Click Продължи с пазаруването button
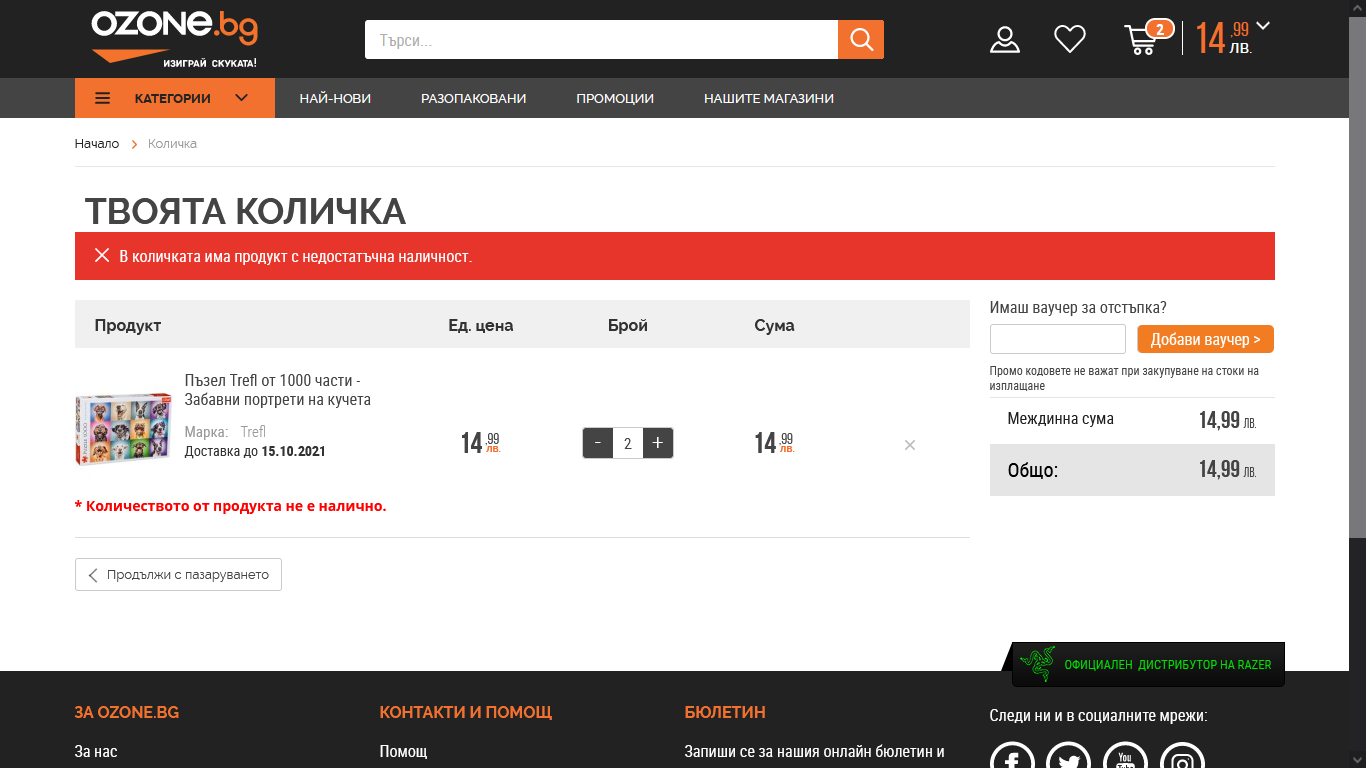Viewport: 1366px width, 768px height. (178, 575)
